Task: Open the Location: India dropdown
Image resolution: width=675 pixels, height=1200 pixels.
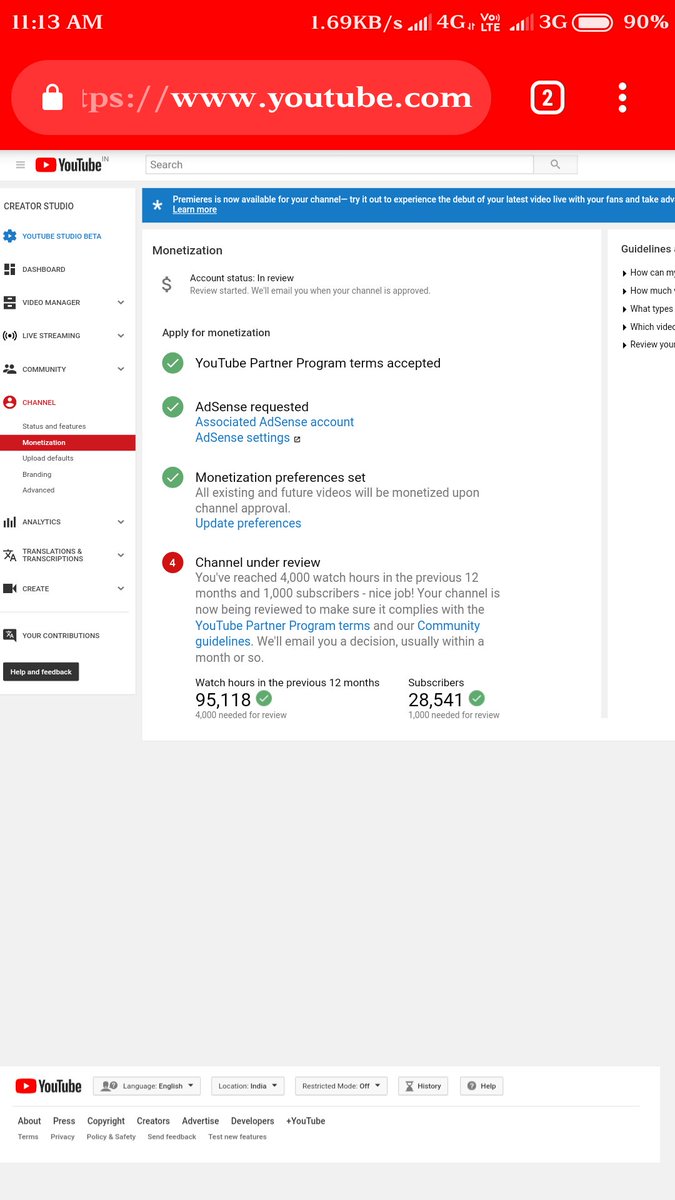Action: pyautogui.click(x=248, y=1086)
